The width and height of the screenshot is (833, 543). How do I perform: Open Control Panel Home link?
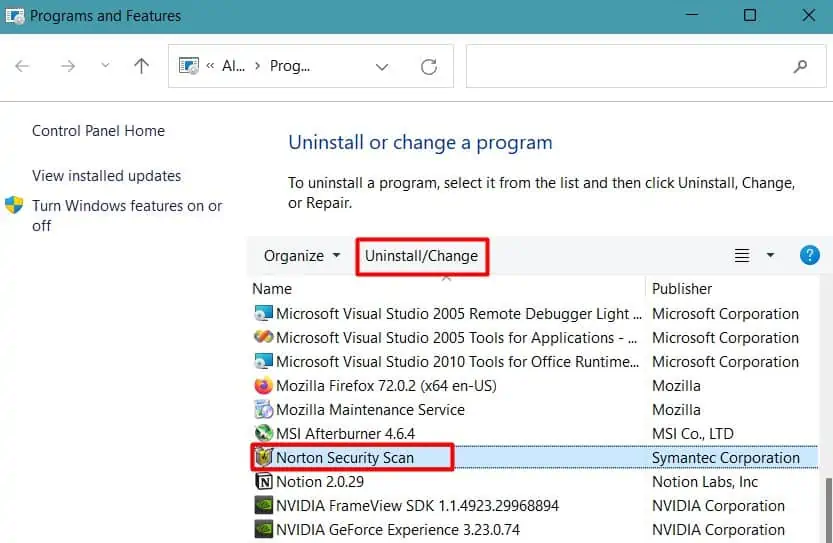[x=98, y=131]
